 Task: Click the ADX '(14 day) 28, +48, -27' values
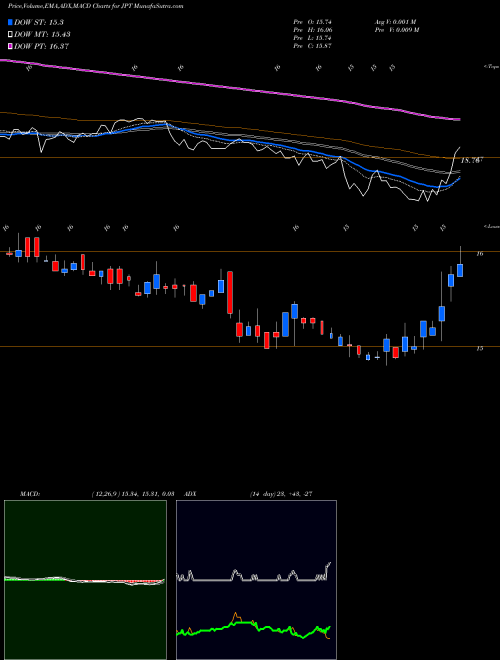coord(281,494)
